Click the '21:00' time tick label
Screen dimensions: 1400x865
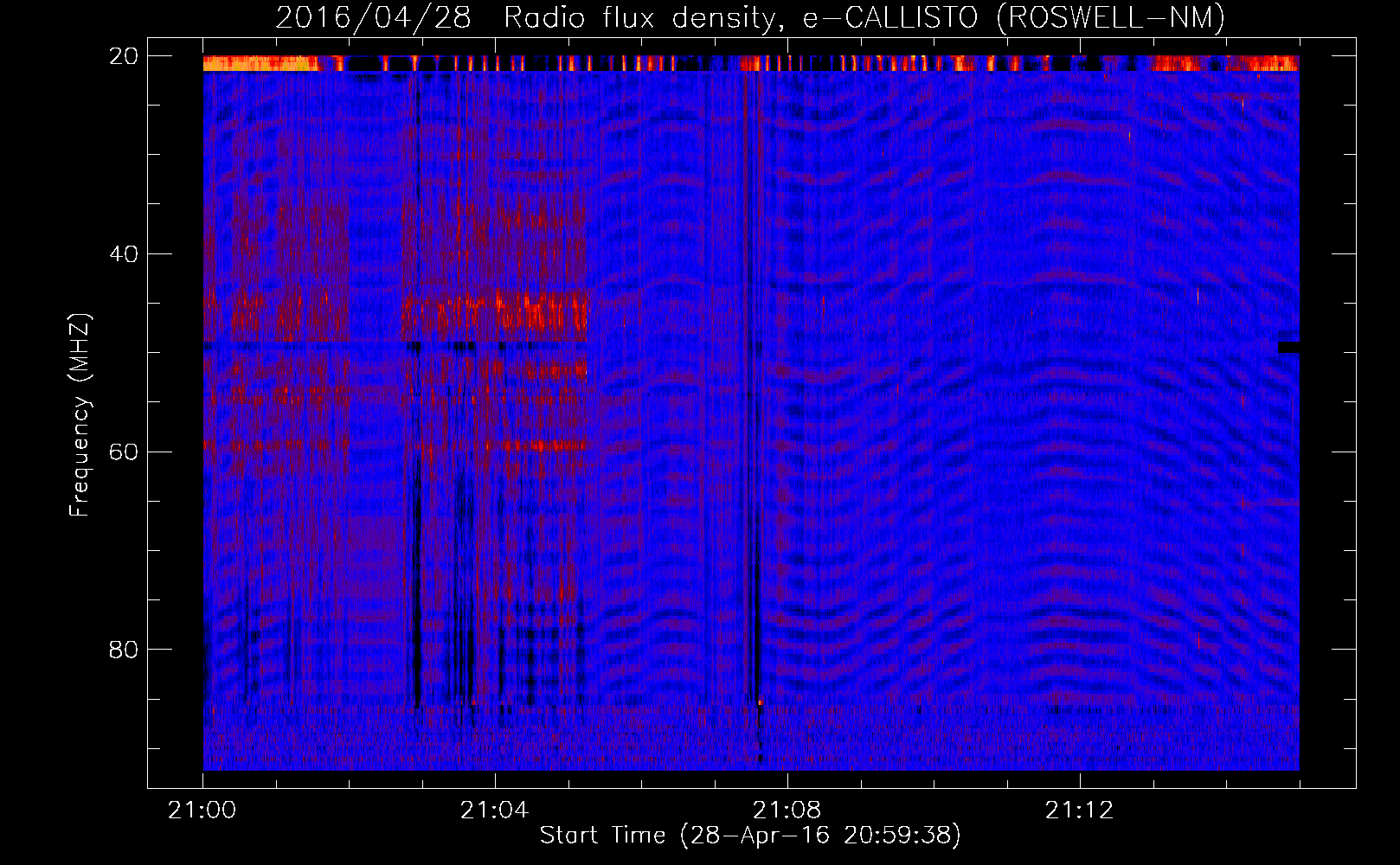[x=202, y=811]
